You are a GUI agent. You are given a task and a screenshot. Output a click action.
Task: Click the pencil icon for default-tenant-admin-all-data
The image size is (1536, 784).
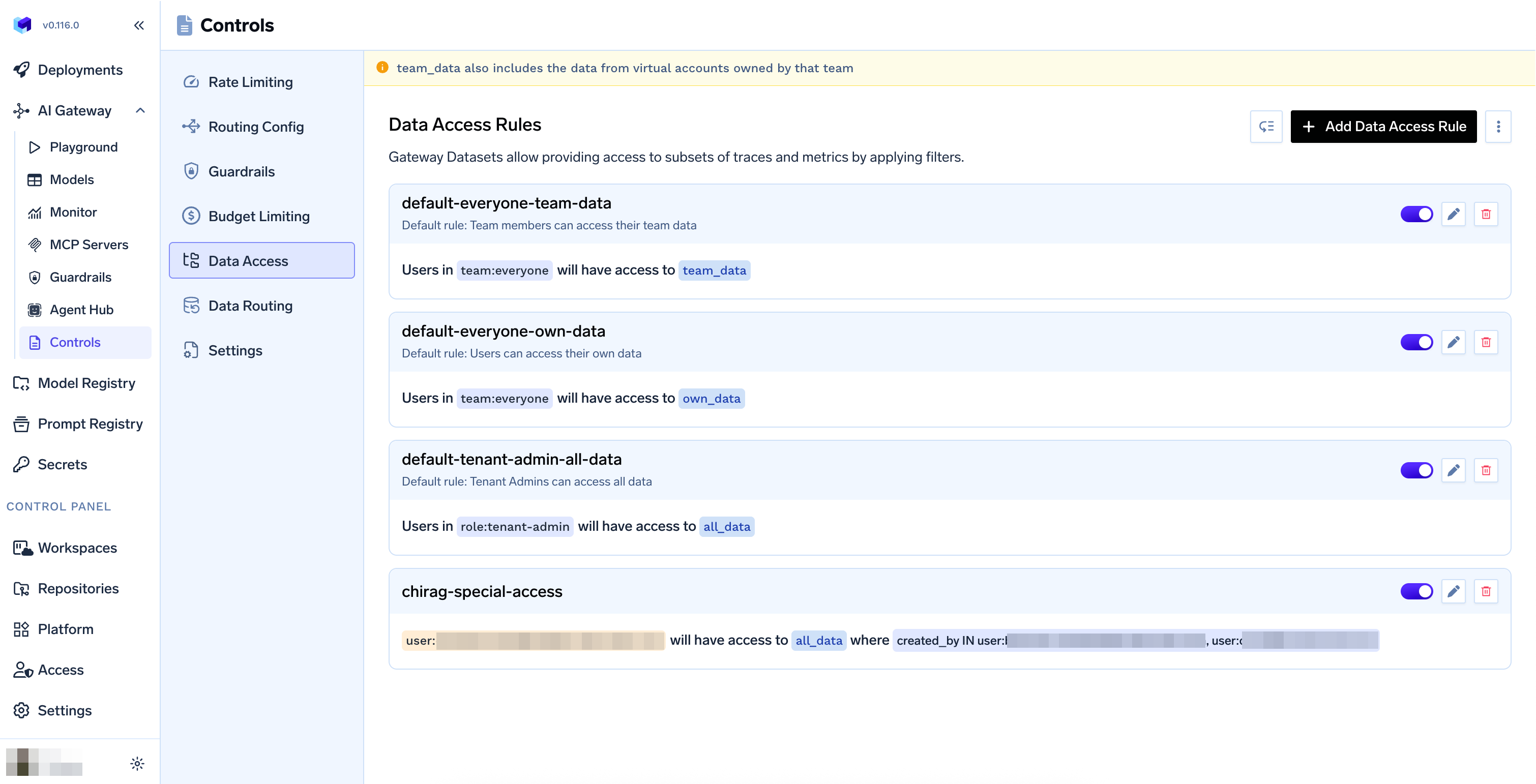(1453, 470)
